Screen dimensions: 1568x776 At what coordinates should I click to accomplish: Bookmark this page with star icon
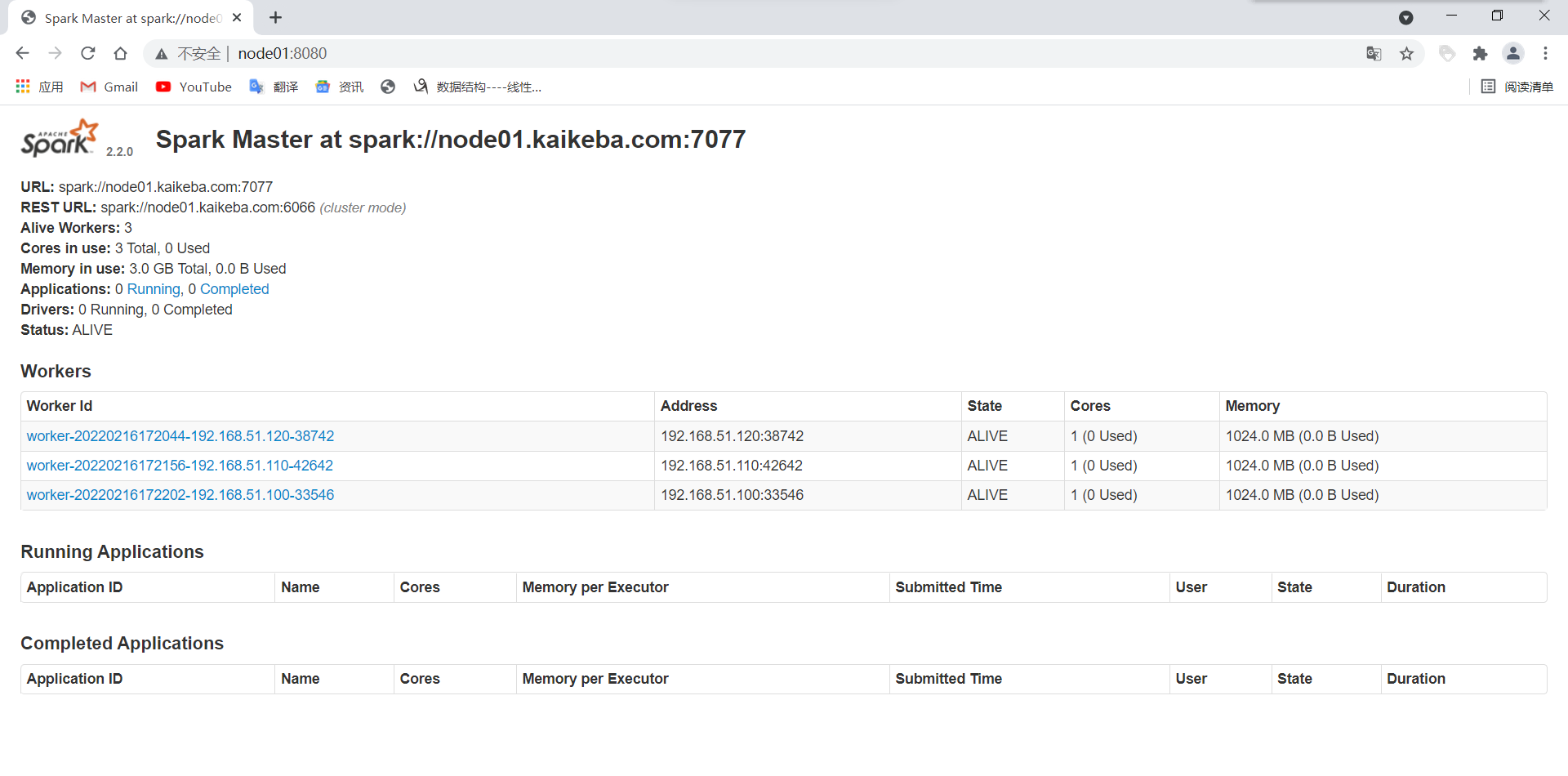click(1406, 54)
